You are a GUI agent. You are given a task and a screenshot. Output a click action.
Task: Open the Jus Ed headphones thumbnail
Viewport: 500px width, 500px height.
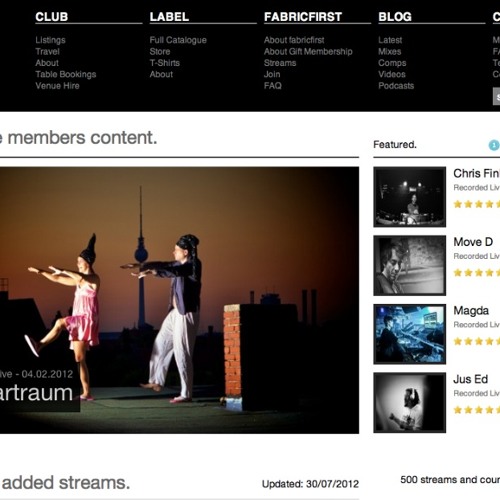[410, 403]
